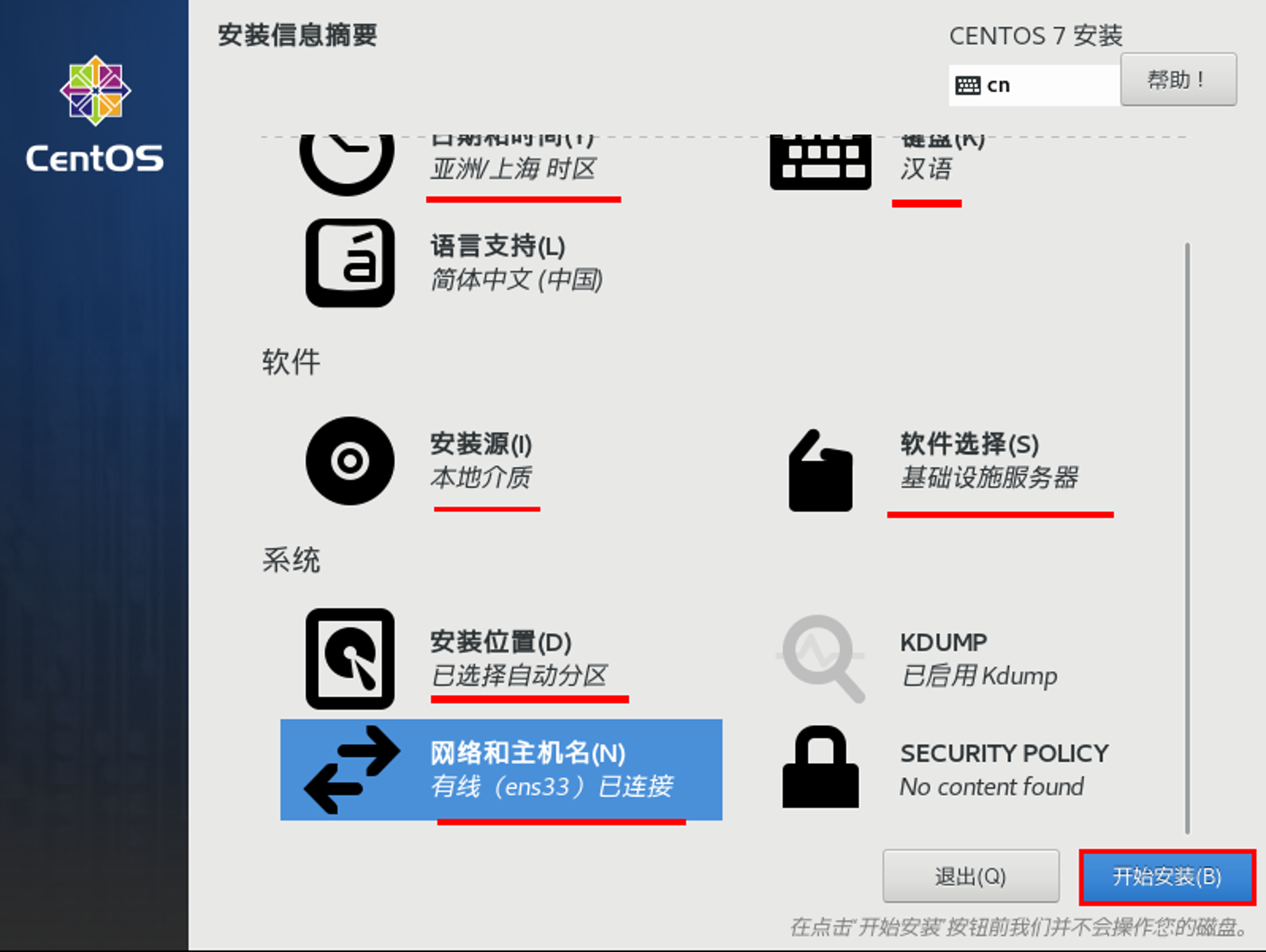Open language support via the á icon

tap(350, 263)
